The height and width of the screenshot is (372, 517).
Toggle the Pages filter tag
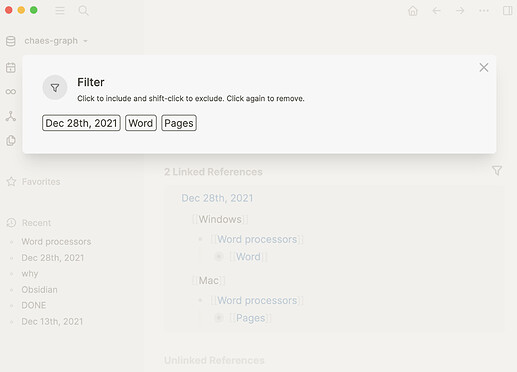[x=179, y=123]
